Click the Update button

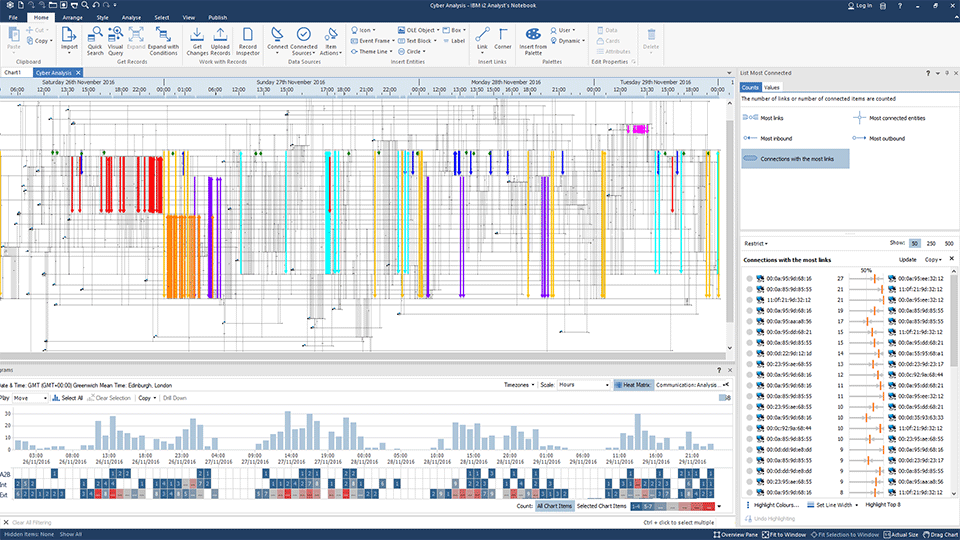907,259
